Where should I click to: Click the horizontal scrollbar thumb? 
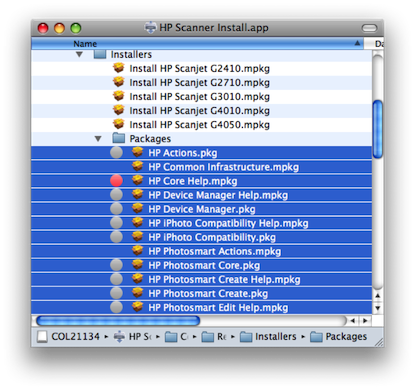pyautogui.click(x=118, y=321)
